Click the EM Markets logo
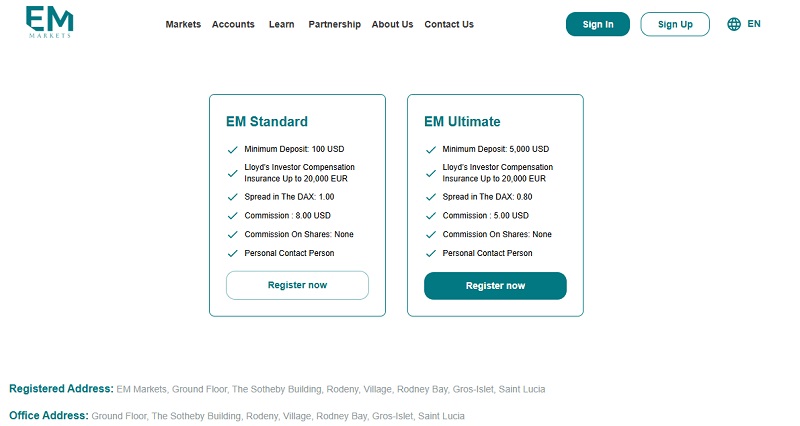800x426 pixels. pyautogui.click(x=49, y=22)
